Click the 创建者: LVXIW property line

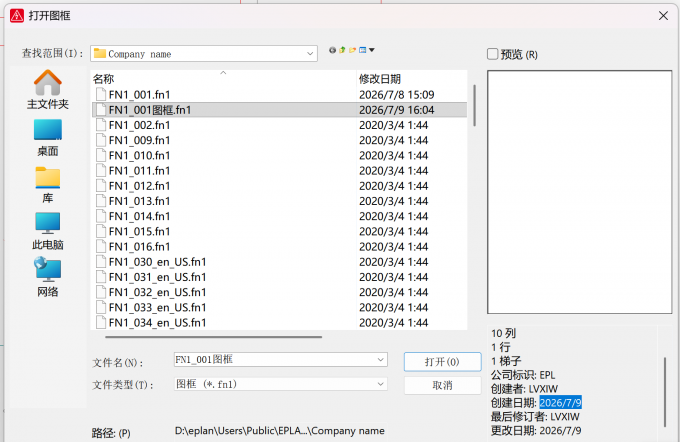524,389
